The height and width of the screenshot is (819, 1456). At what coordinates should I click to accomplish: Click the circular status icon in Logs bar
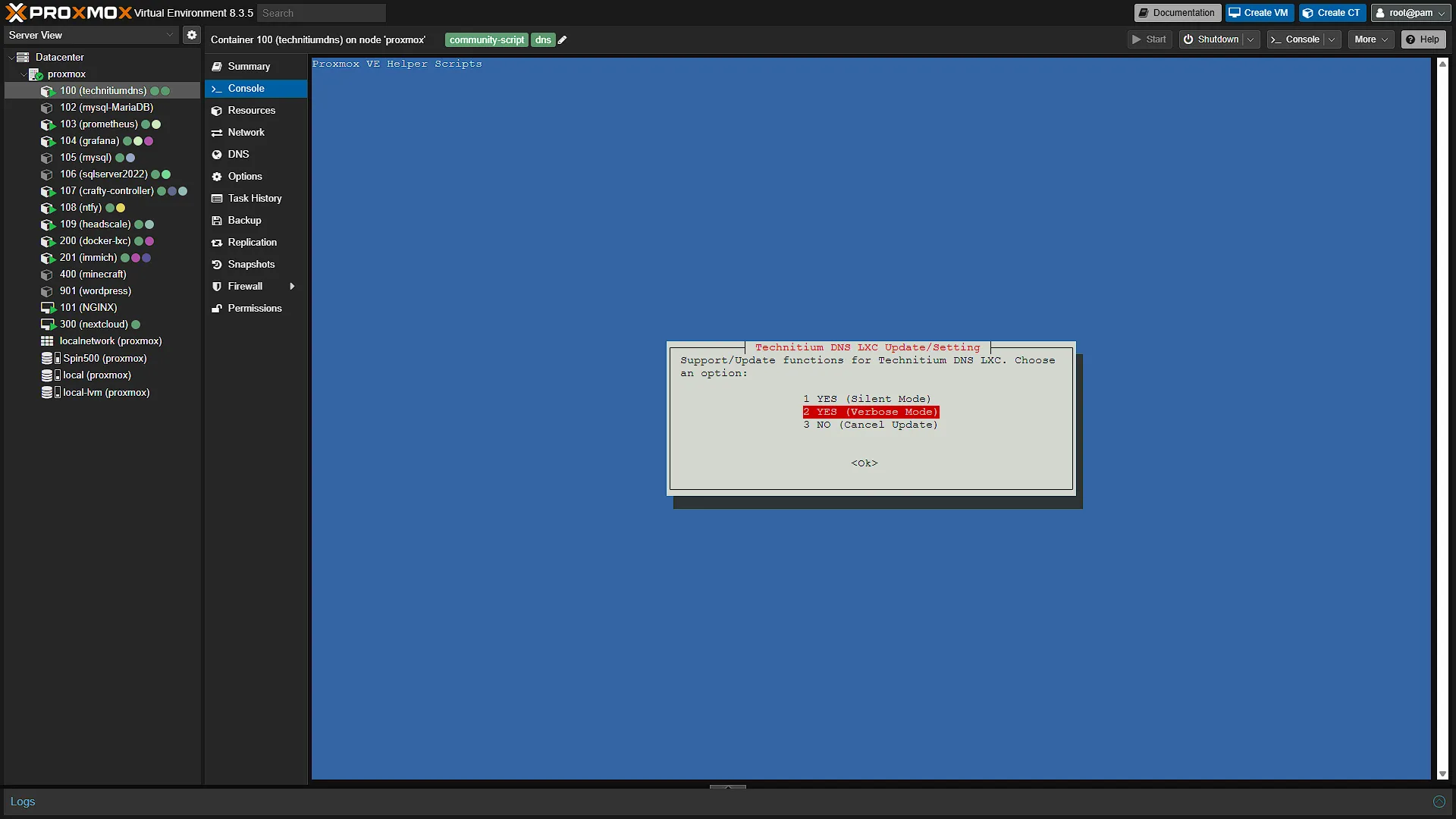(x=1439, y=802)
